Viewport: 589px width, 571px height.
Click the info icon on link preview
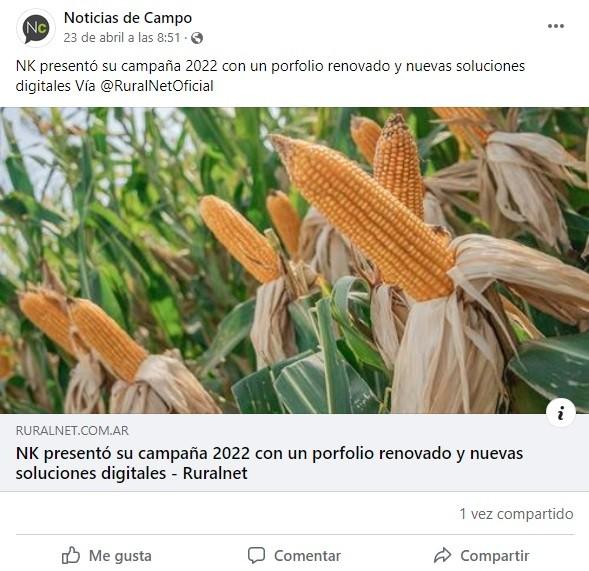[560, 413]
